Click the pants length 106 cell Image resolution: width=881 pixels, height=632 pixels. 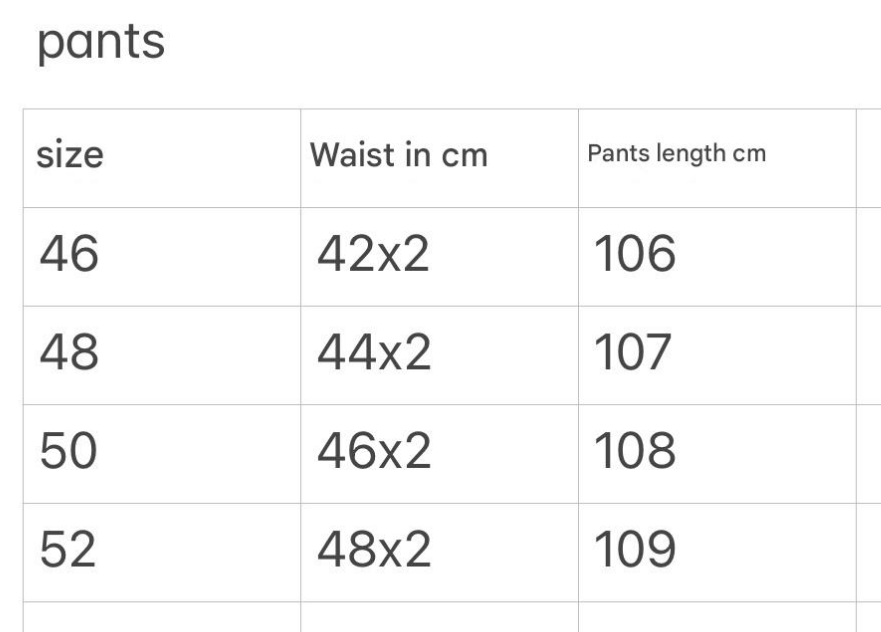(634, 256)
